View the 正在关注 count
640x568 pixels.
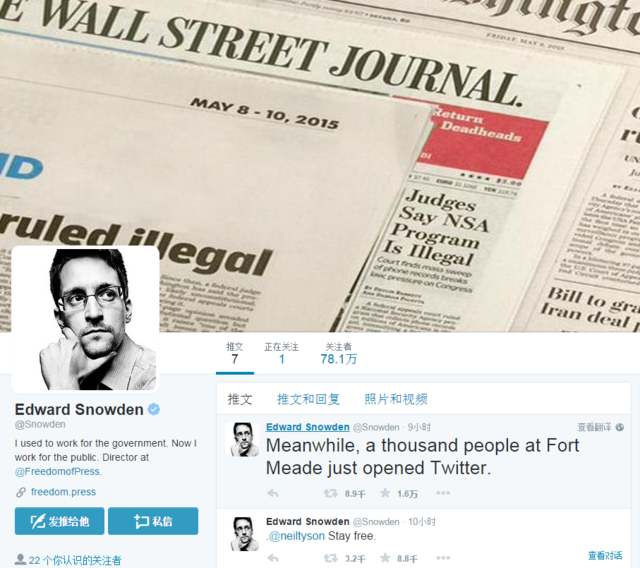[282, 354]
